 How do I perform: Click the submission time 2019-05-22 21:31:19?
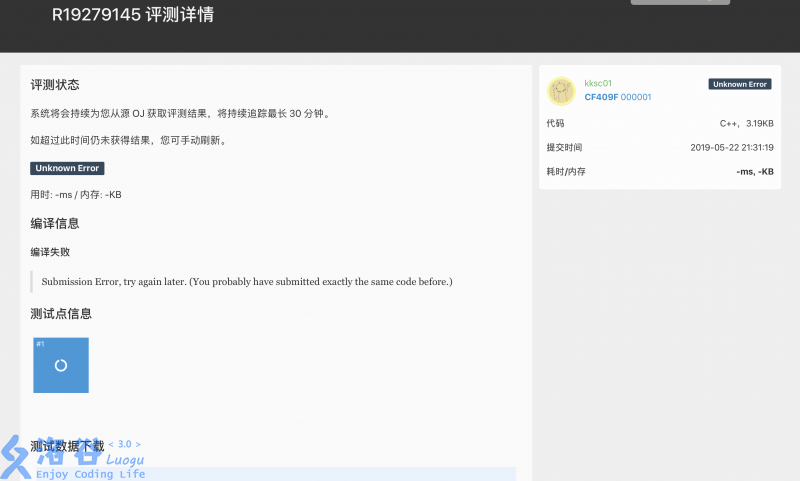pyautogui.click(x=731, y=147)
